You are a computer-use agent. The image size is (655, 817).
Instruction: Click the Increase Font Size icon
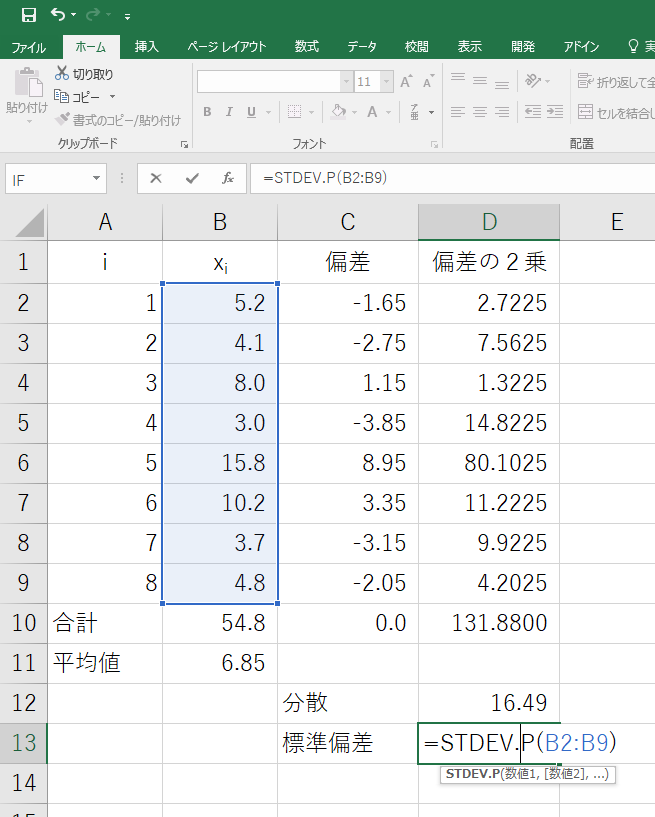406,82
